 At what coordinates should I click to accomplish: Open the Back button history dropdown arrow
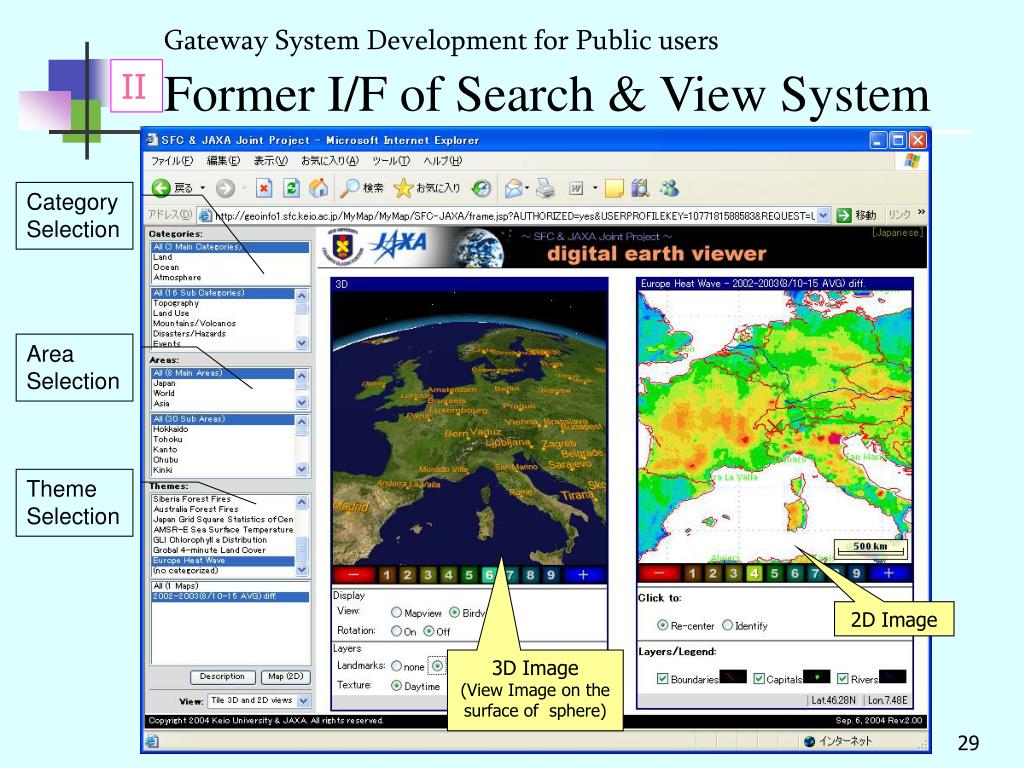(202, 188)
